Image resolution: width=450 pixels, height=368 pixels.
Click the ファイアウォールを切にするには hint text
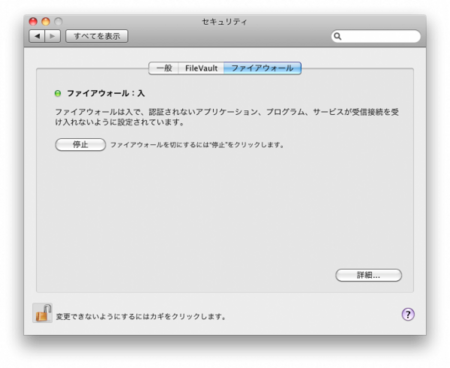(197, 145)
